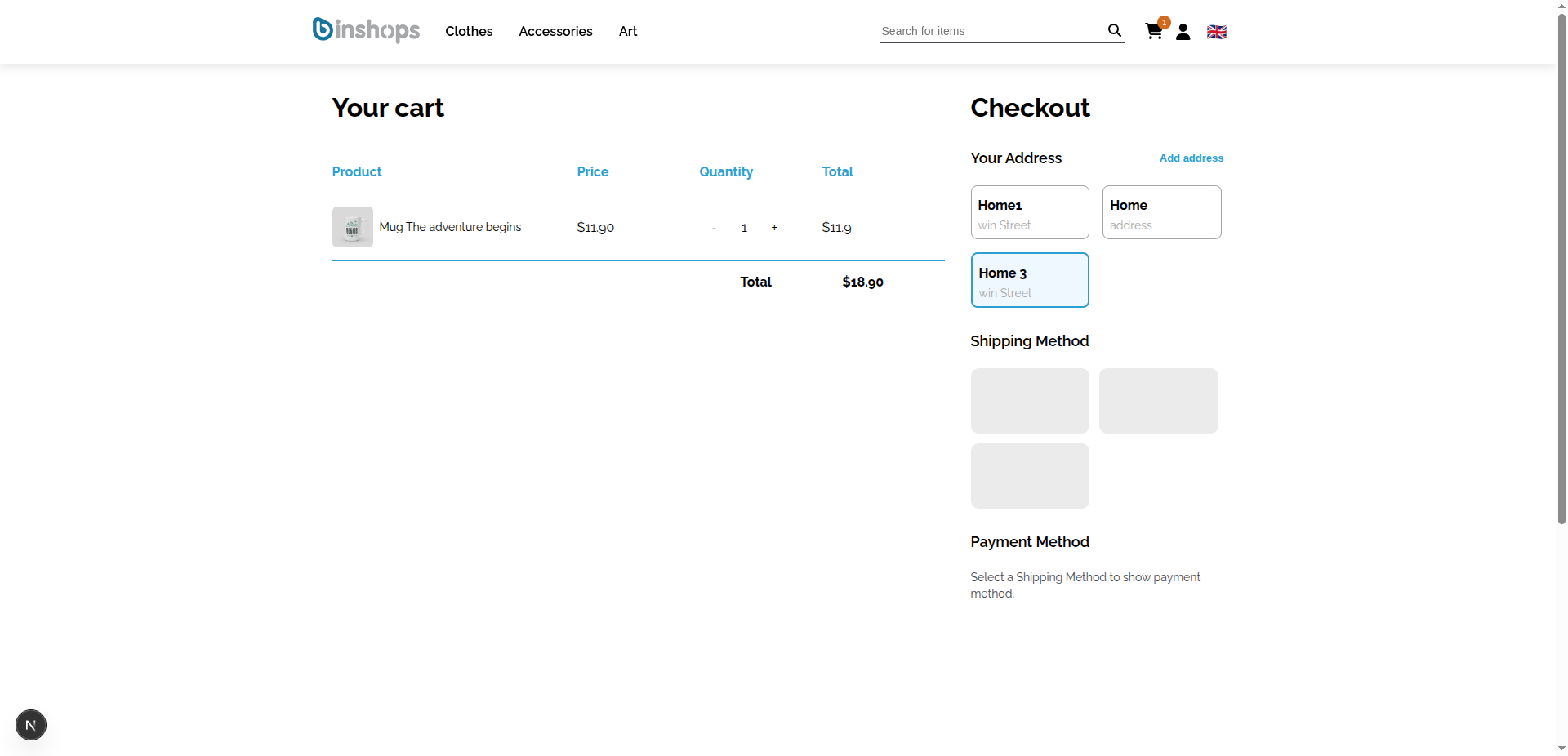
Task: Open the user account icon
Action: coord(1183,32)
